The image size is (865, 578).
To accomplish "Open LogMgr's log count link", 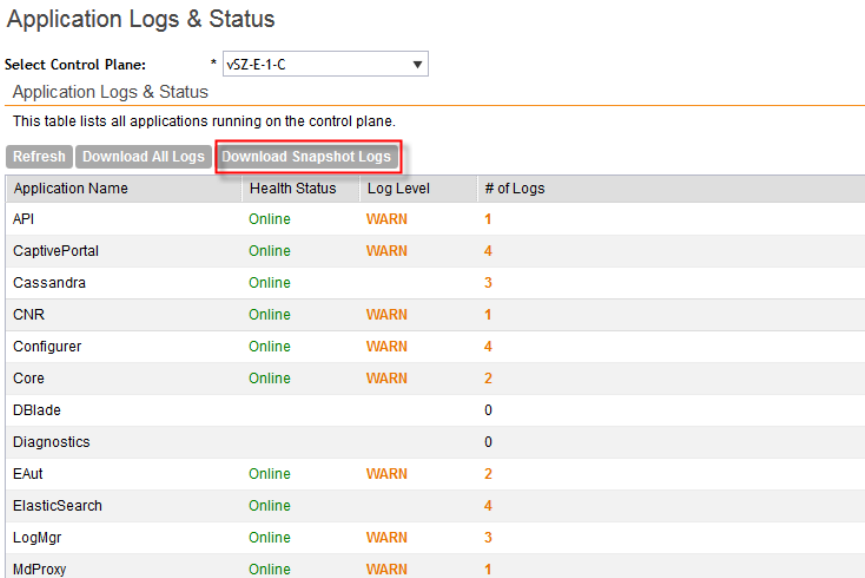I will click(x=488, y=538).
